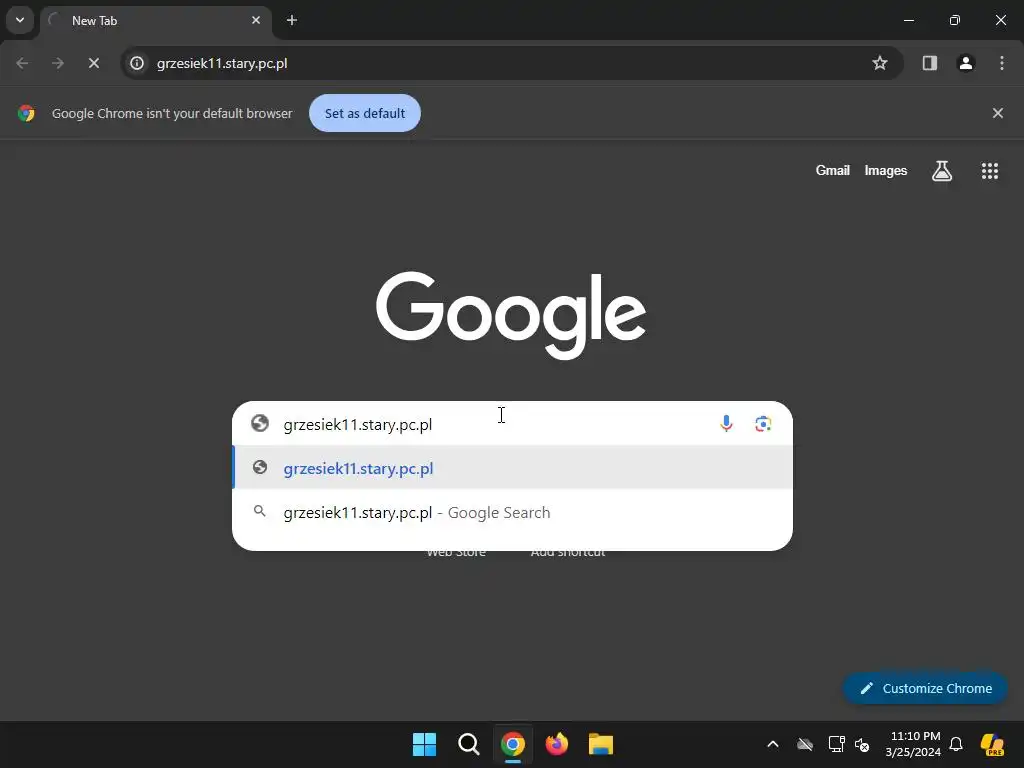This screenshot has height=768, width=1024.
Task: Open the Windows Start menu
Action: pos(424,744)
